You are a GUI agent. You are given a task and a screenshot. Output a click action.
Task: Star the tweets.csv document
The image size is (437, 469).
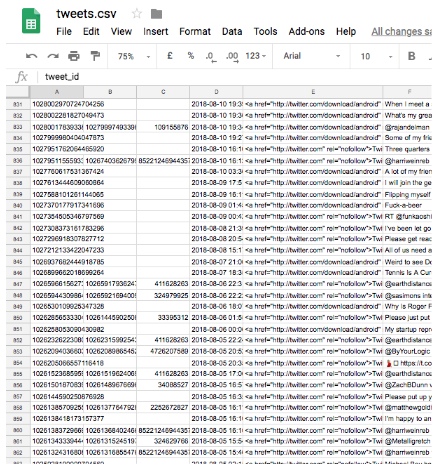tap(137, 14)
